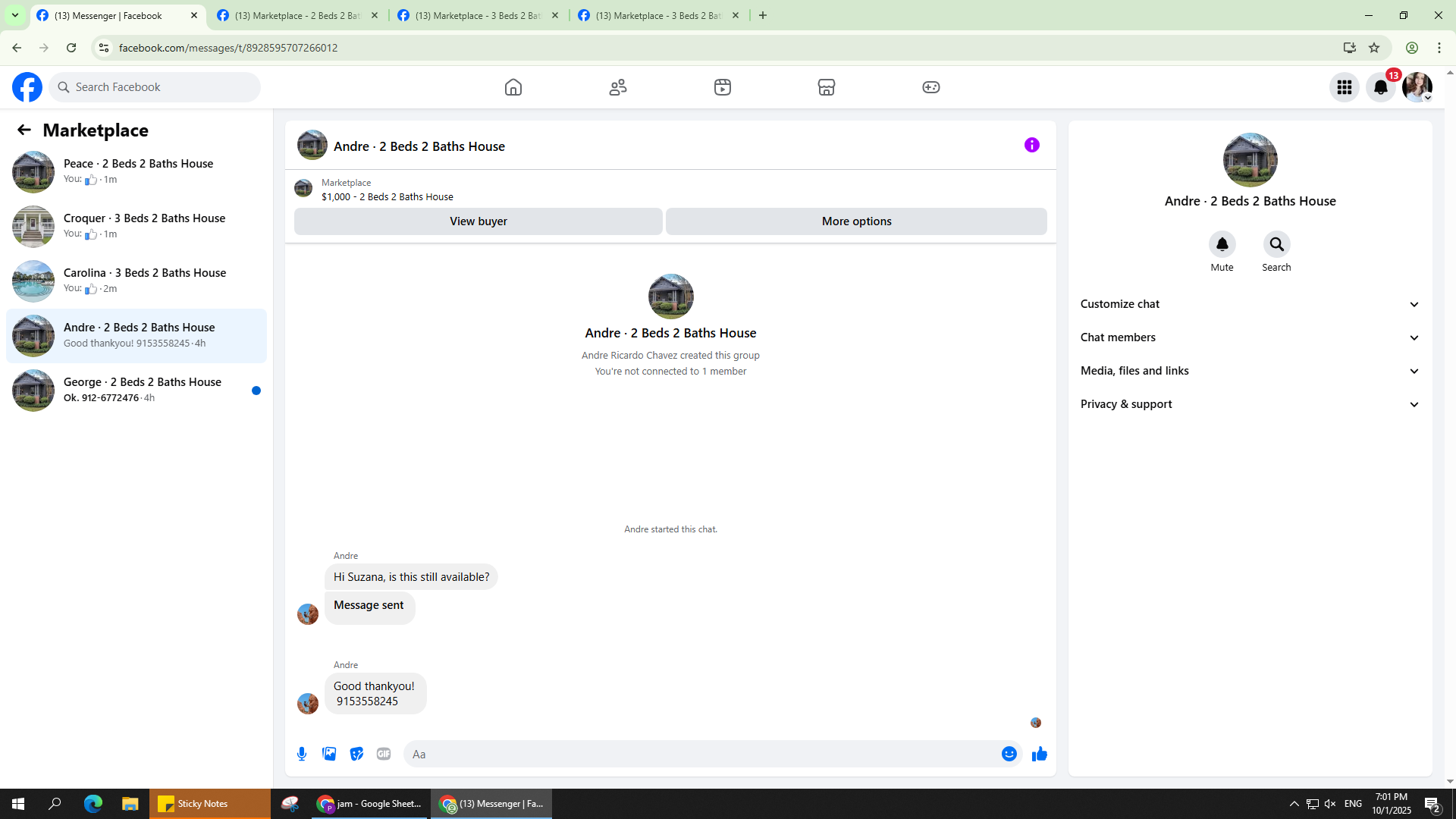
Task: Open the Marketplace storefront icon in top navigation
Action: tap(827, 87)
